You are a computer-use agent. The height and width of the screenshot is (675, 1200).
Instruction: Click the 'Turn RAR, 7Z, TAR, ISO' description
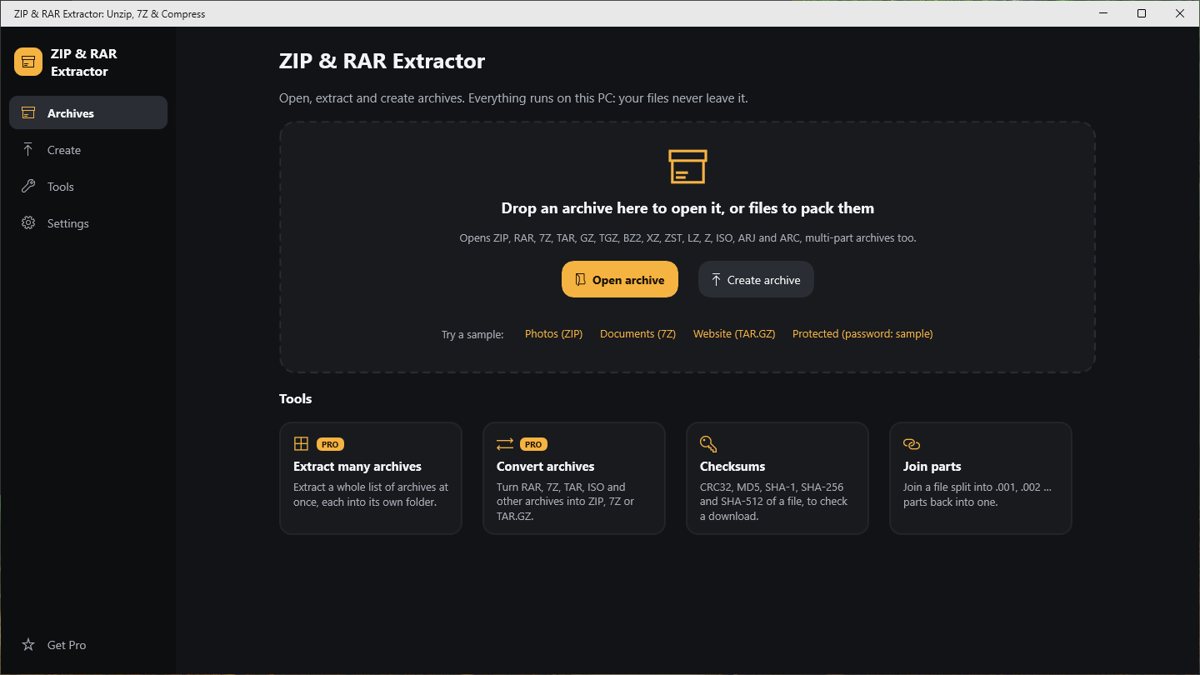click(x=565, y=502)
